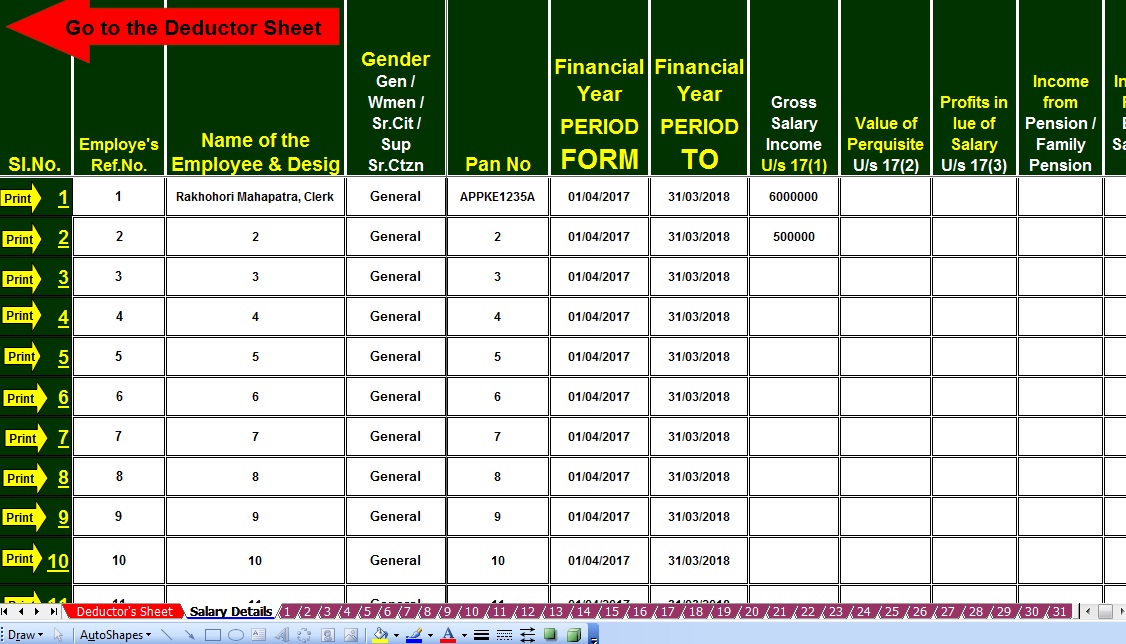Open sheet tab 31
This screenshot has width=1126, height=644.
pos(1059,612)
